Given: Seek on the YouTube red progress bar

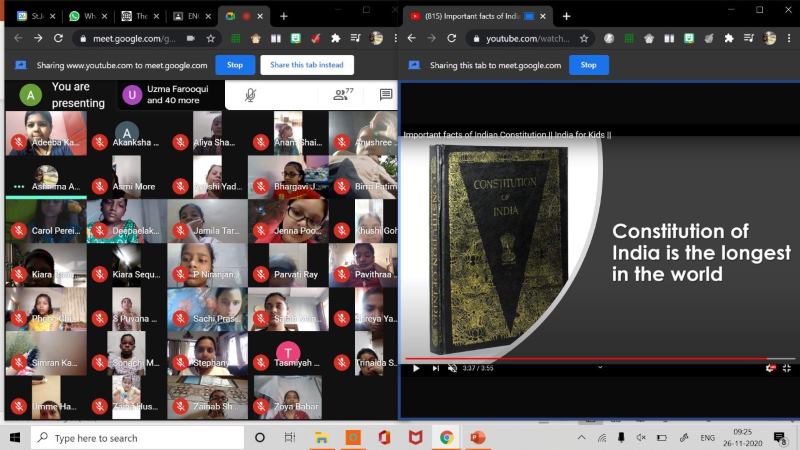Looking at the screenshot, I should (x=600, y=359).
